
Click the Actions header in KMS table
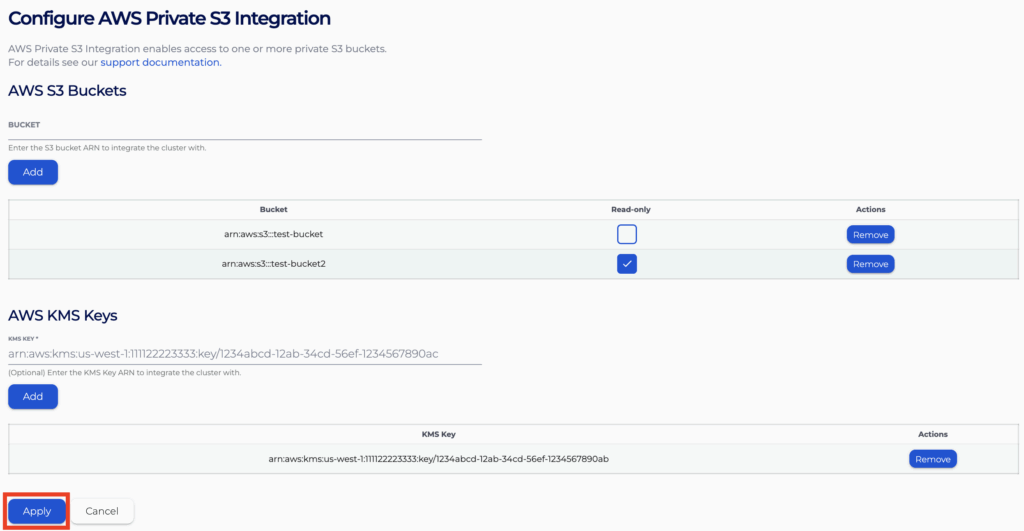click(933, 434)
